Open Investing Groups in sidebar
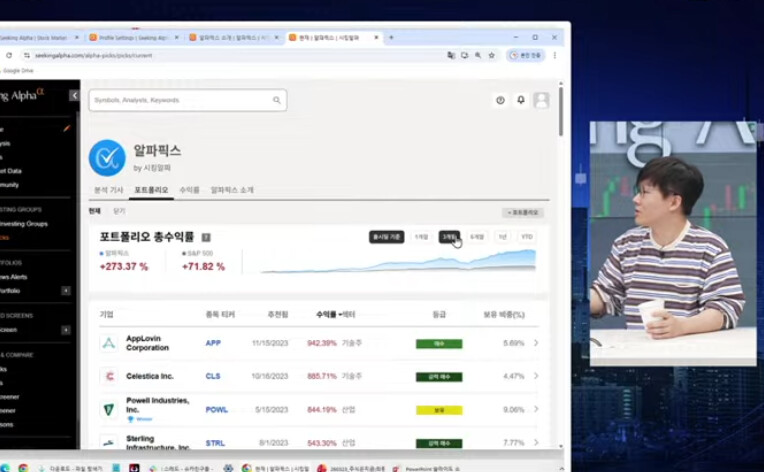Image resolution: width=764 pixels, height=472 pixels. click(x=24, y=224)
